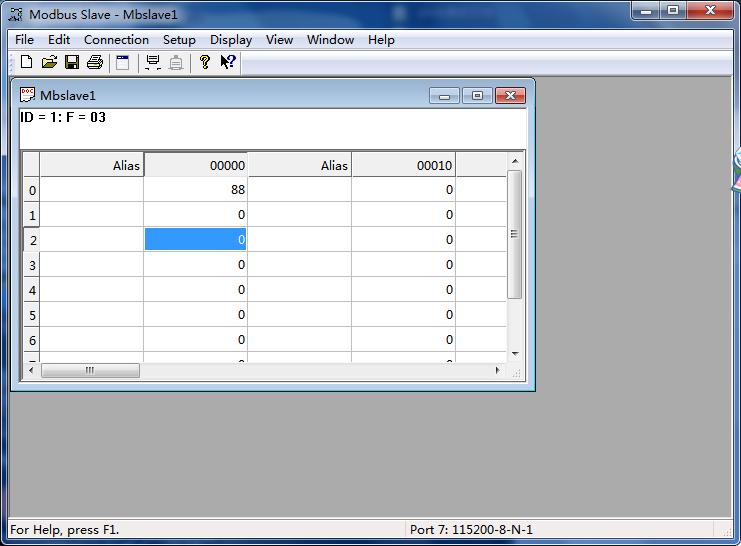Select the register 0 cell containing 88

click(196, 189)
